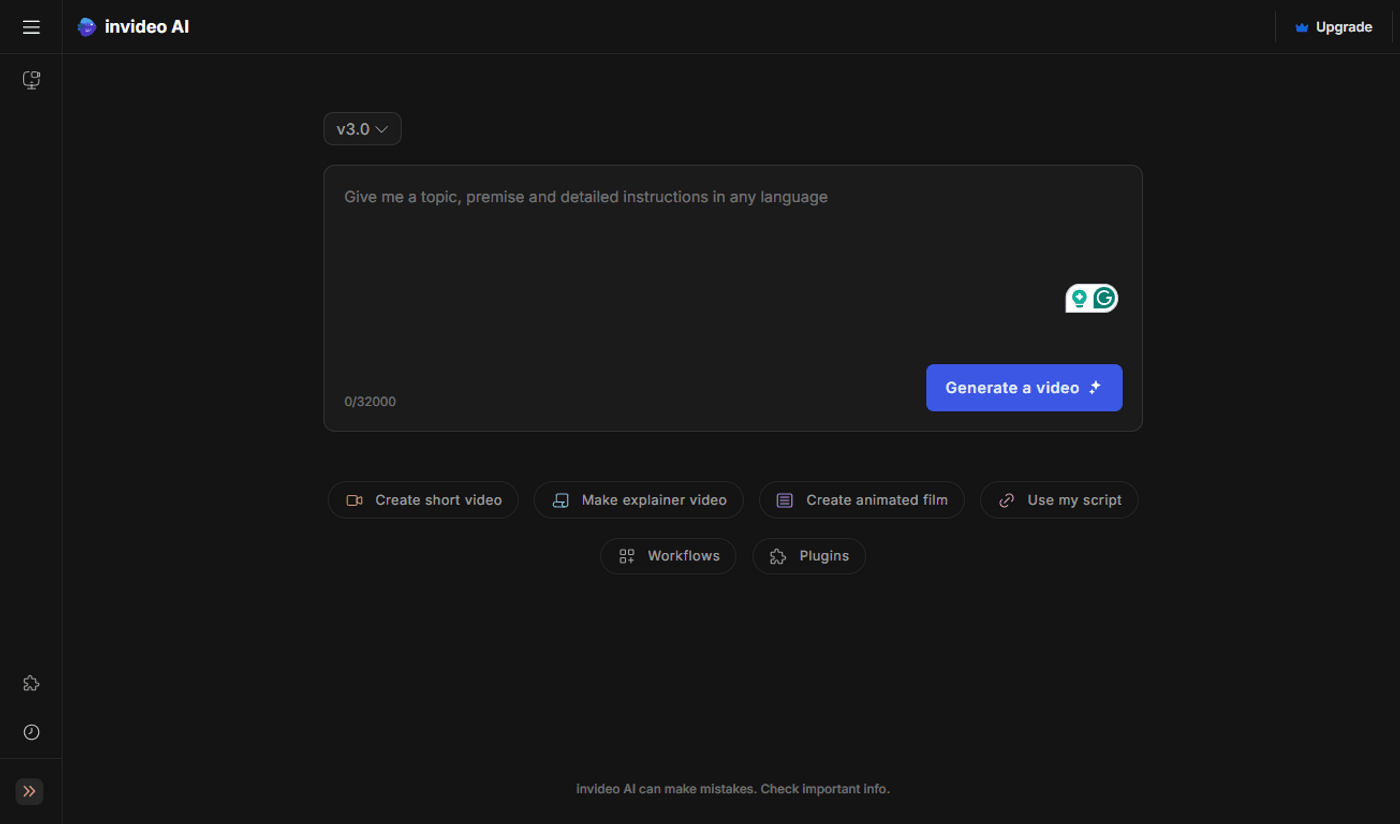Select the workspace icon in the sidebar
The image size is (1400, 824).
(x=31, y=80)
